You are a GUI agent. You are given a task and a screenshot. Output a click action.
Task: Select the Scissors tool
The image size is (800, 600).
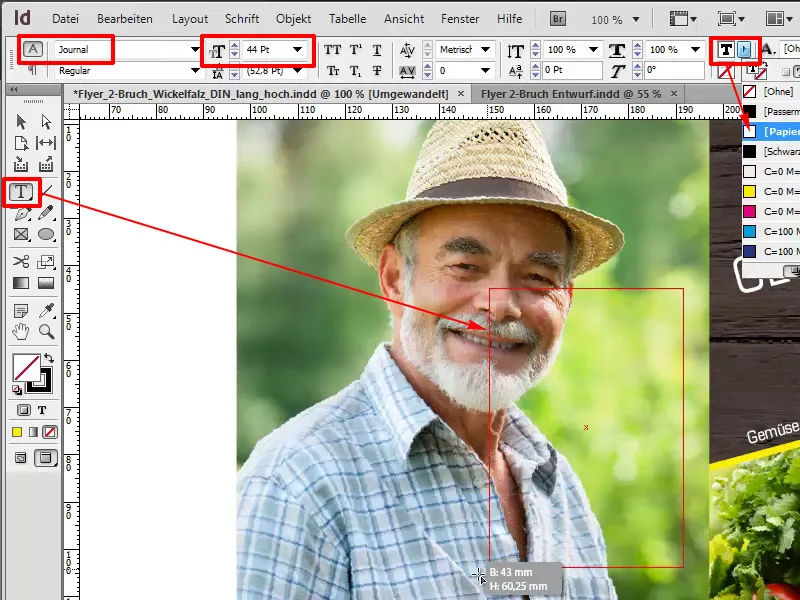(x=21, y=262)
